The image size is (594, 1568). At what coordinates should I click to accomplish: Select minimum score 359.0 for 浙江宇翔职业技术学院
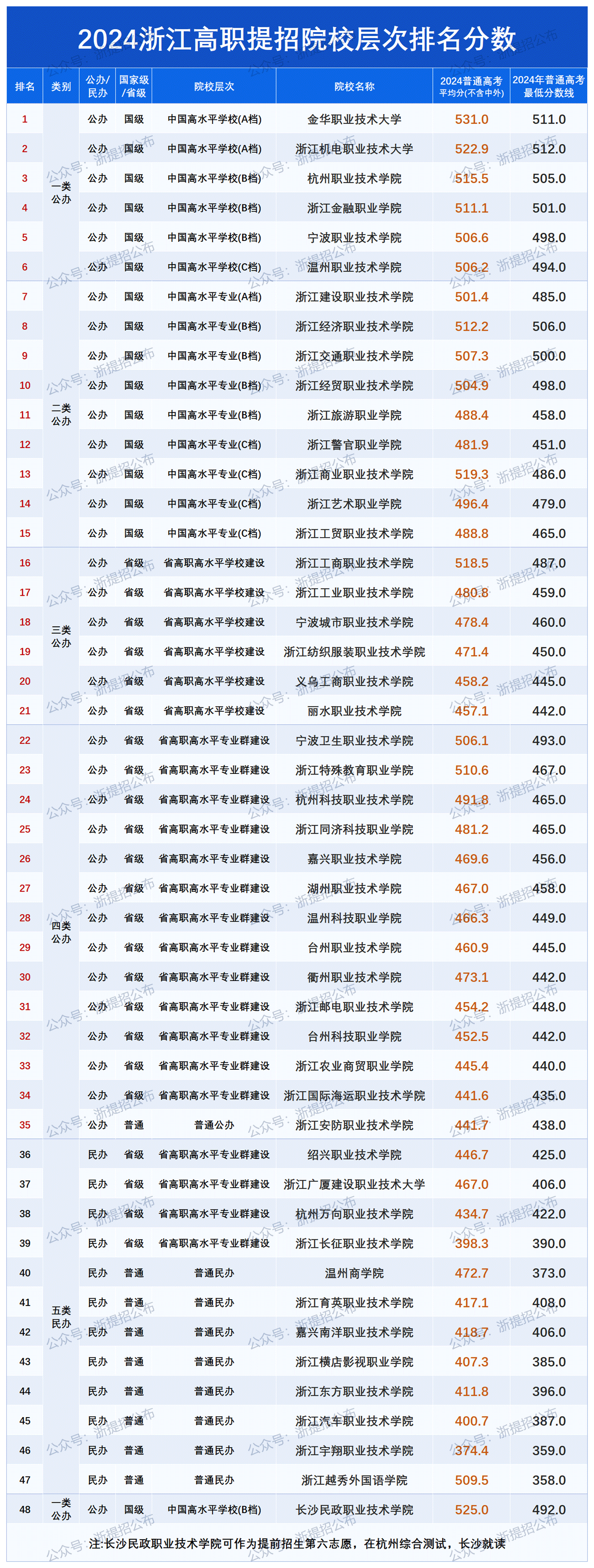click(x=549, y=1451)
